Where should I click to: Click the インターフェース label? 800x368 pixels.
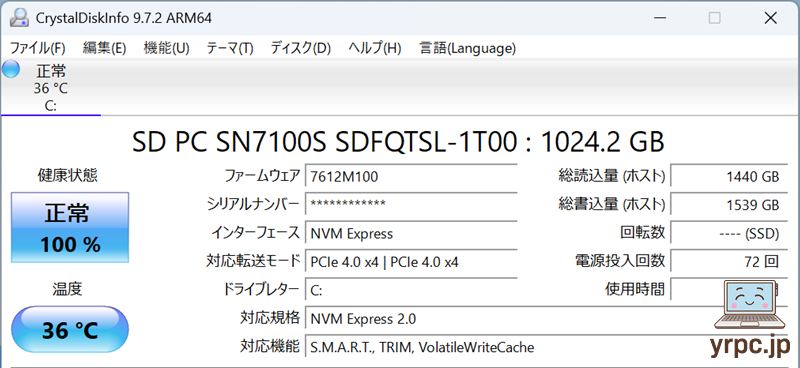pos(256,233)
